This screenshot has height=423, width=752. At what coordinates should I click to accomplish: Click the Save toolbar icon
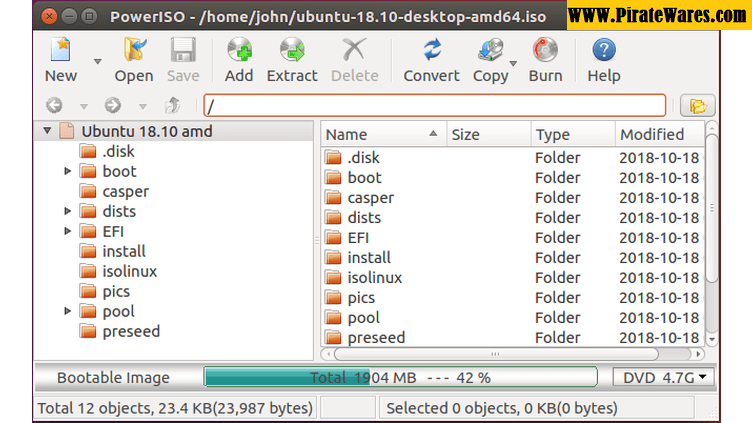[183, 50]
